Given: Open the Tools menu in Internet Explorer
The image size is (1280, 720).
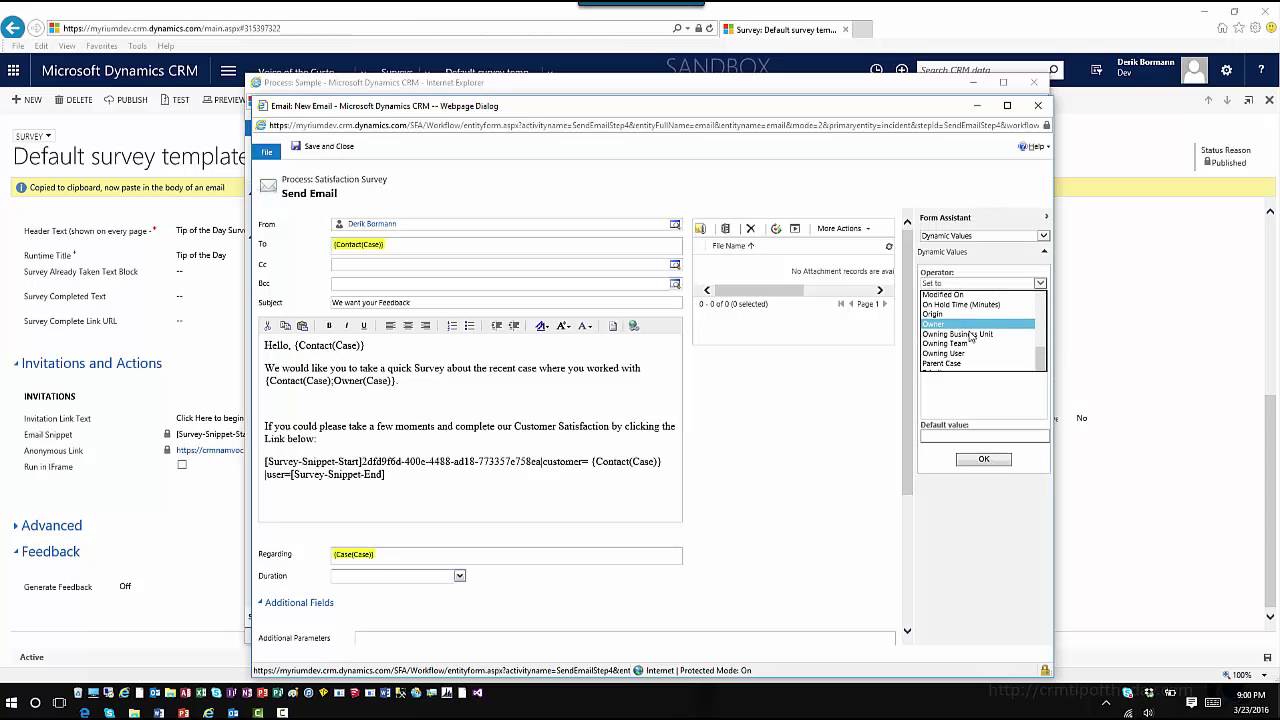Looking at the screenshot, I should click(137, 46).
